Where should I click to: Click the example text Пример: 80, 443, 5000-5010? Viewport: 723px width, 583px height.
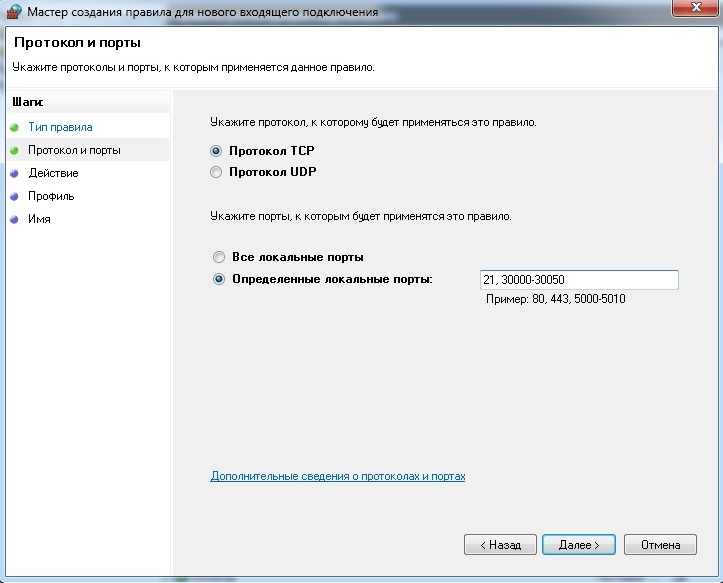pos(556,299)
